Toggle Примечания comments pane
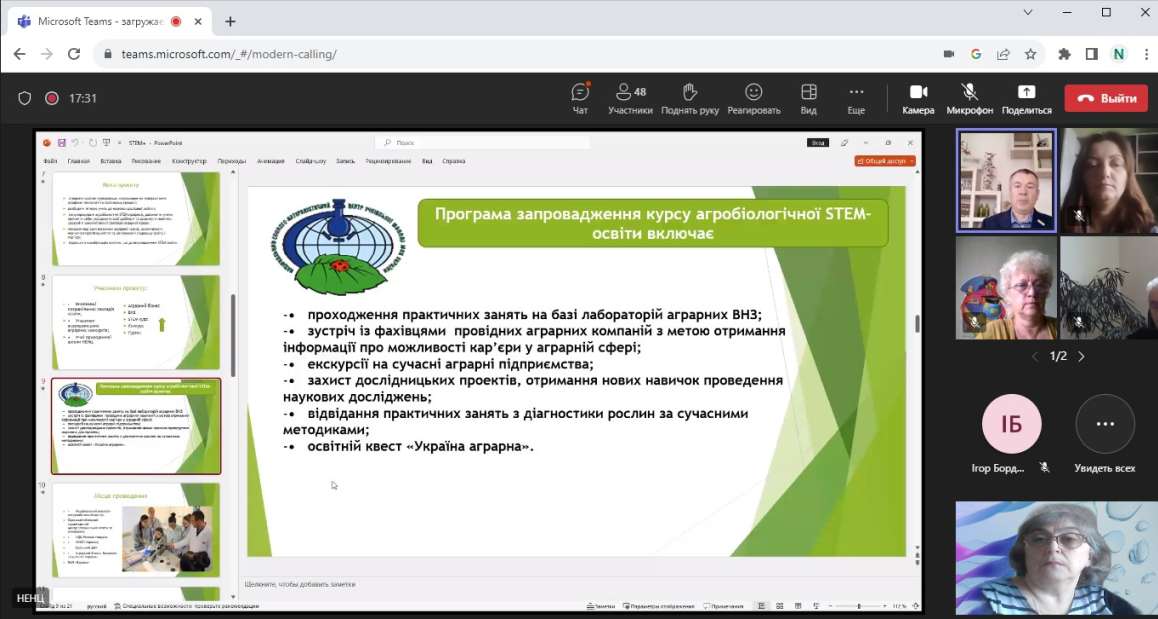 [x=724, y=606]
